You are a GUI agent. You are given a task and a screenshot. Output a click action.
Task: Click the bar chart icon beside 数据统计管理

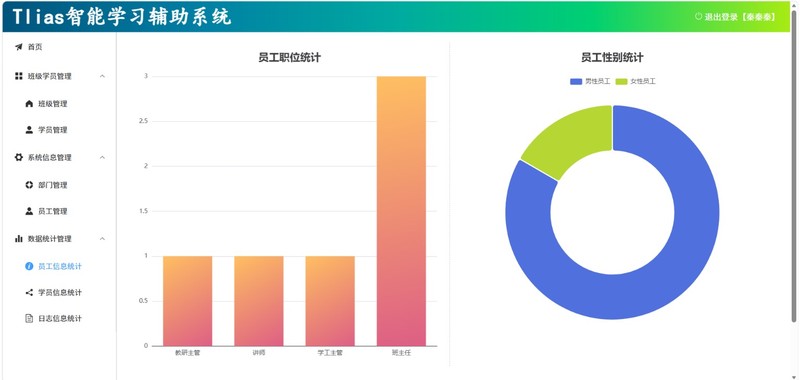pos(19,238)
